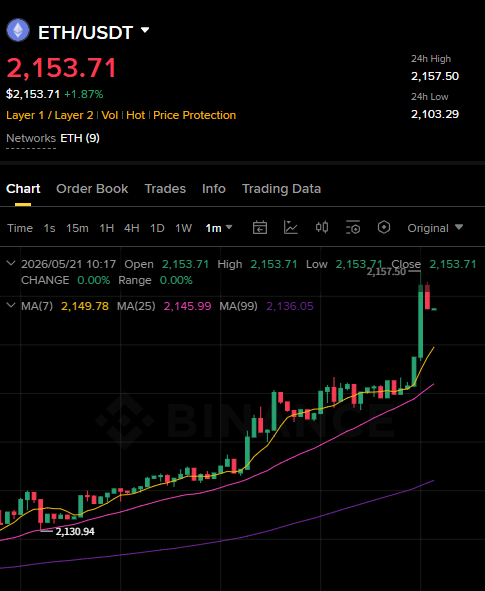
Task: Click the CHANGE 0.00% value
Action: click(x=93, y=280)
